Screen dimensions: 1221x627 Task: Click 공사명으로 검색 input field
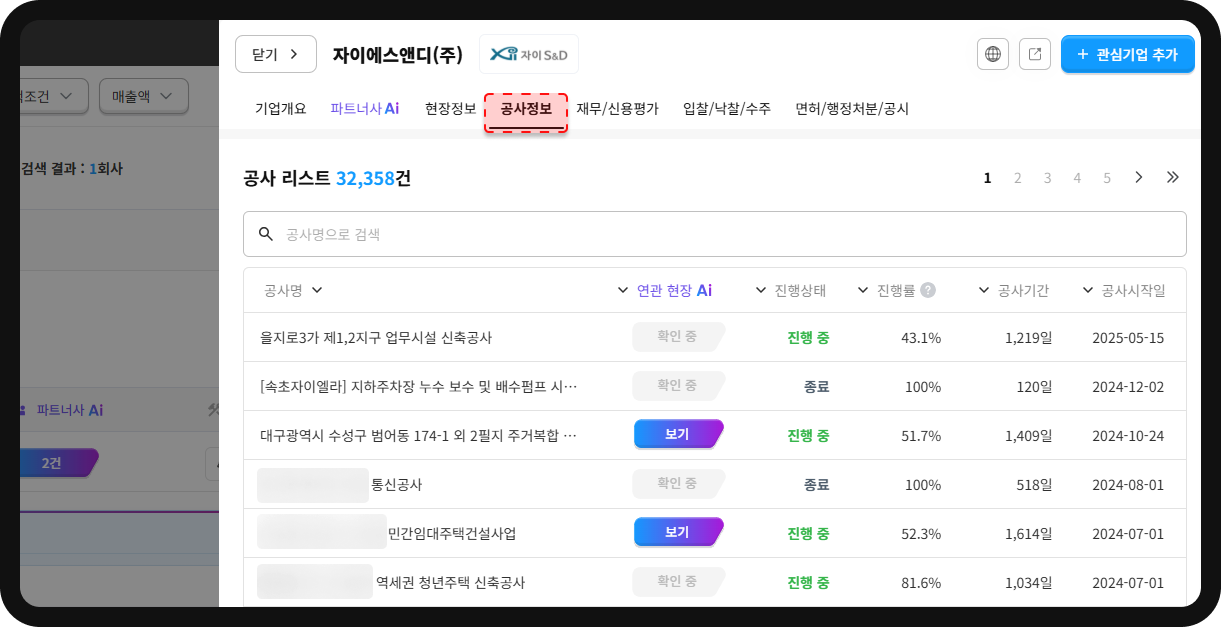click(715, 234)
